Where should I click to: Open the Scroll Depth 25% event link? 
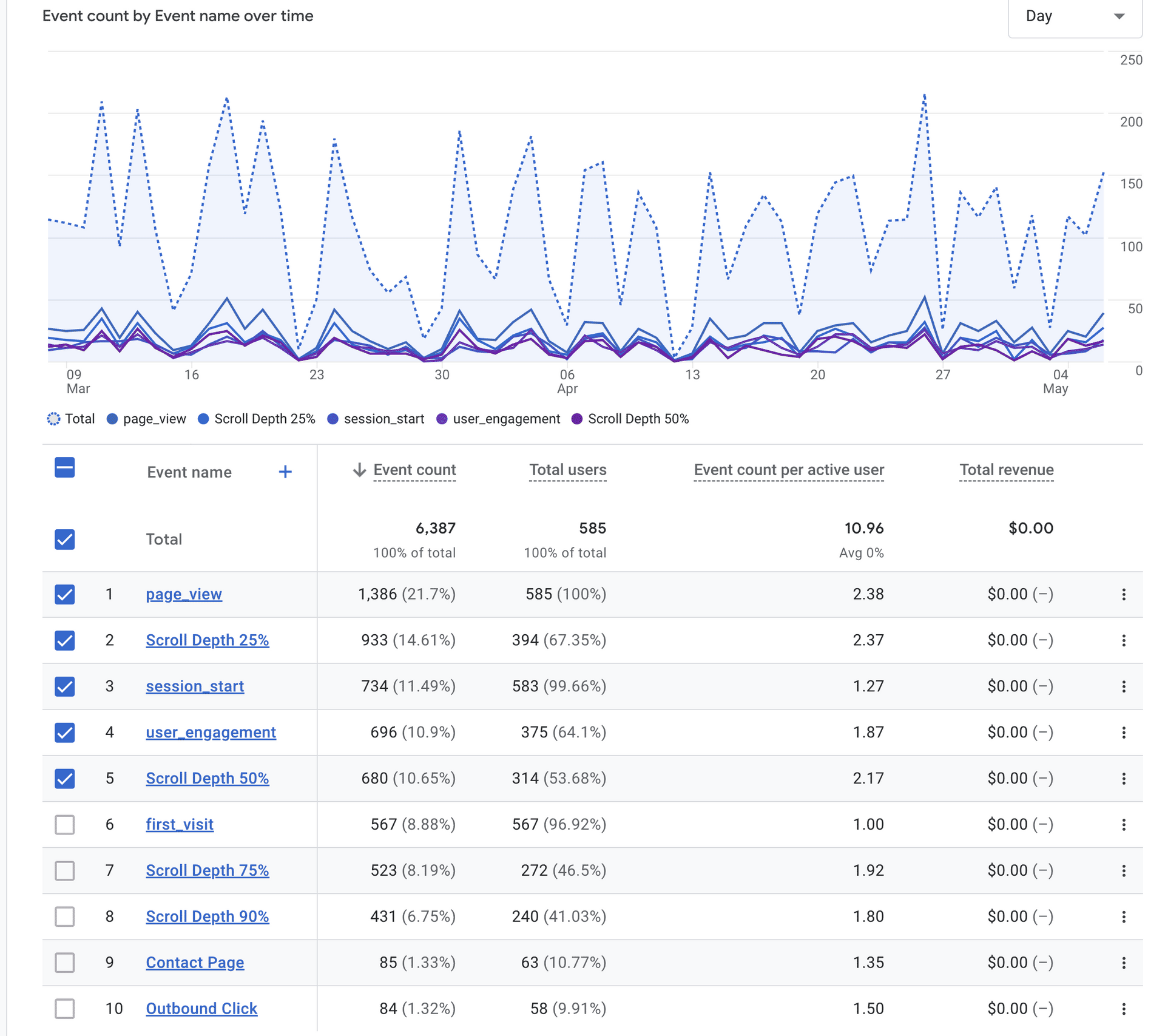click(207, 640)
